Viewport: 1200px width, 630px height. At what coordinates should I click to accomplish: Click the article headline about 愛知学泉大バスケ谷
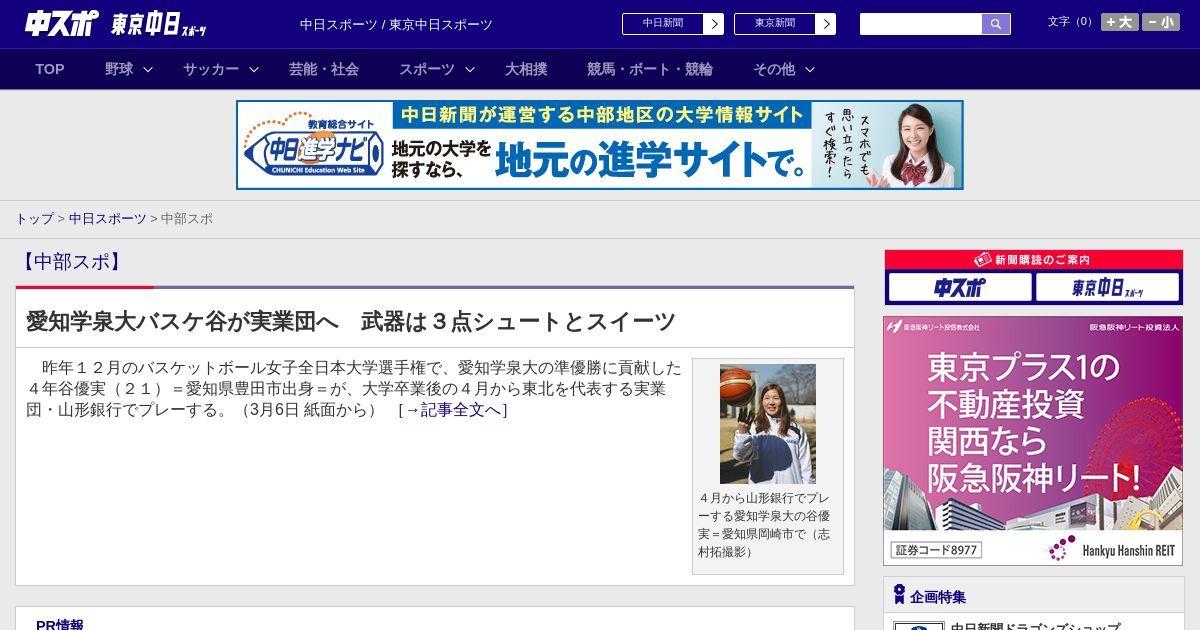click(351, 322)
